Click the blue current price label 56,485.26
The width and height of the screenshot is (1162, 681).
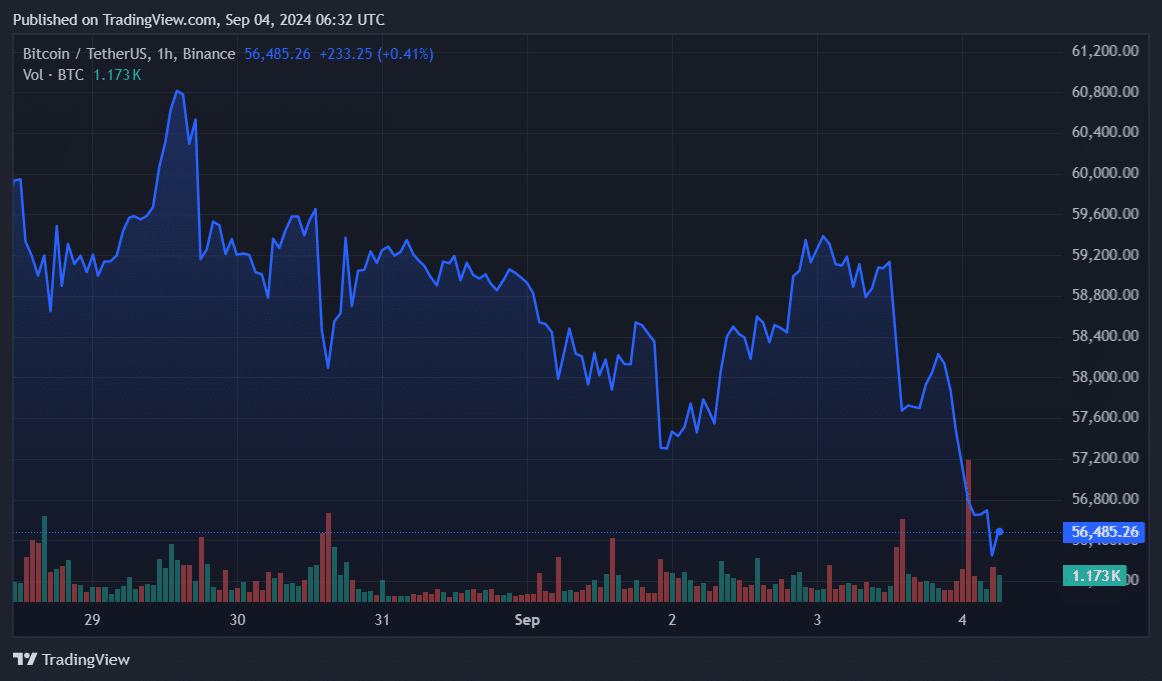pos(1103,532)
